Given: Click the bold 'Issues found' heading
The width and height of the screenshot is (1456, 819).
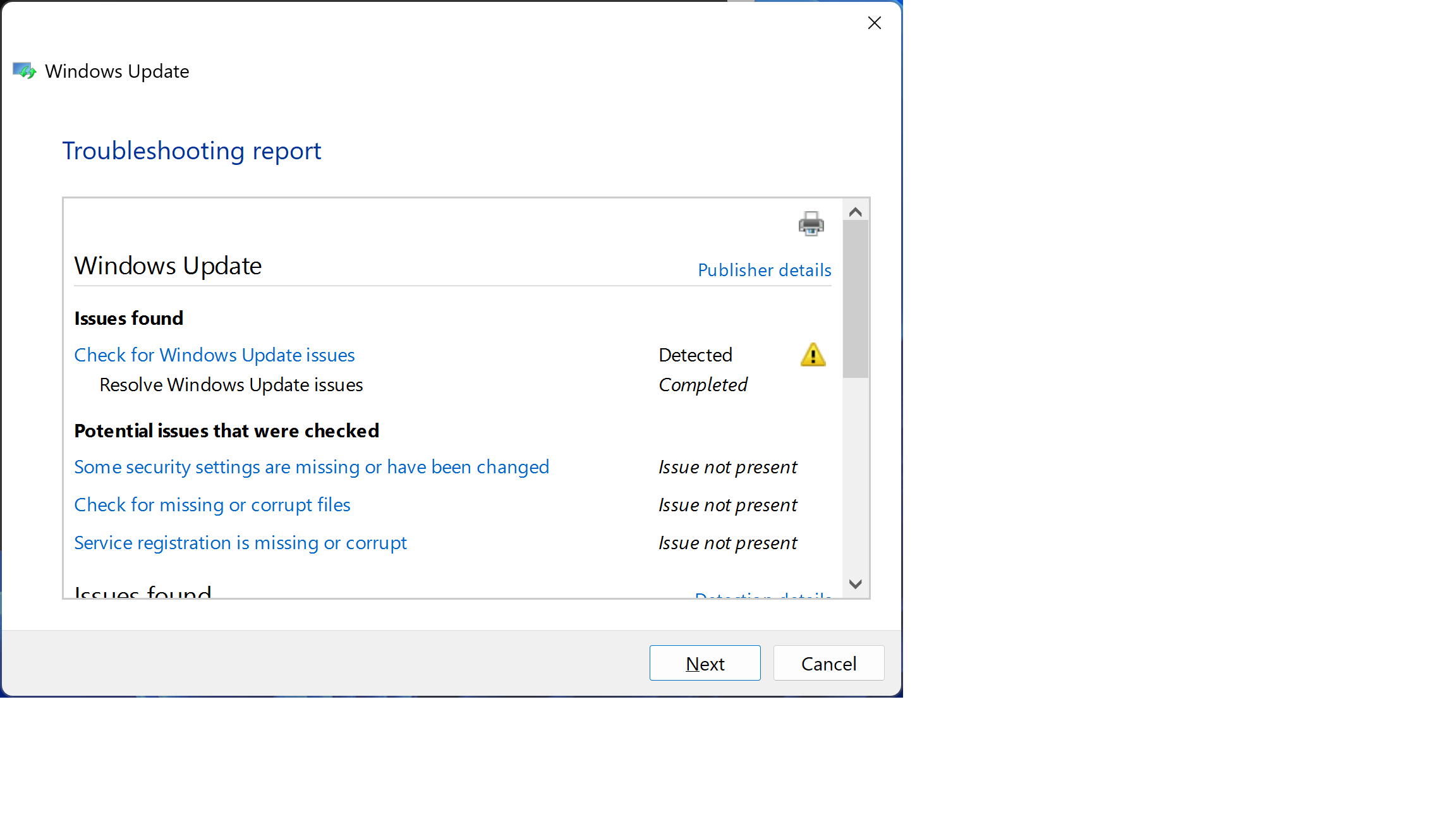Looking at the screenshot, I should [x=128, y=318].
